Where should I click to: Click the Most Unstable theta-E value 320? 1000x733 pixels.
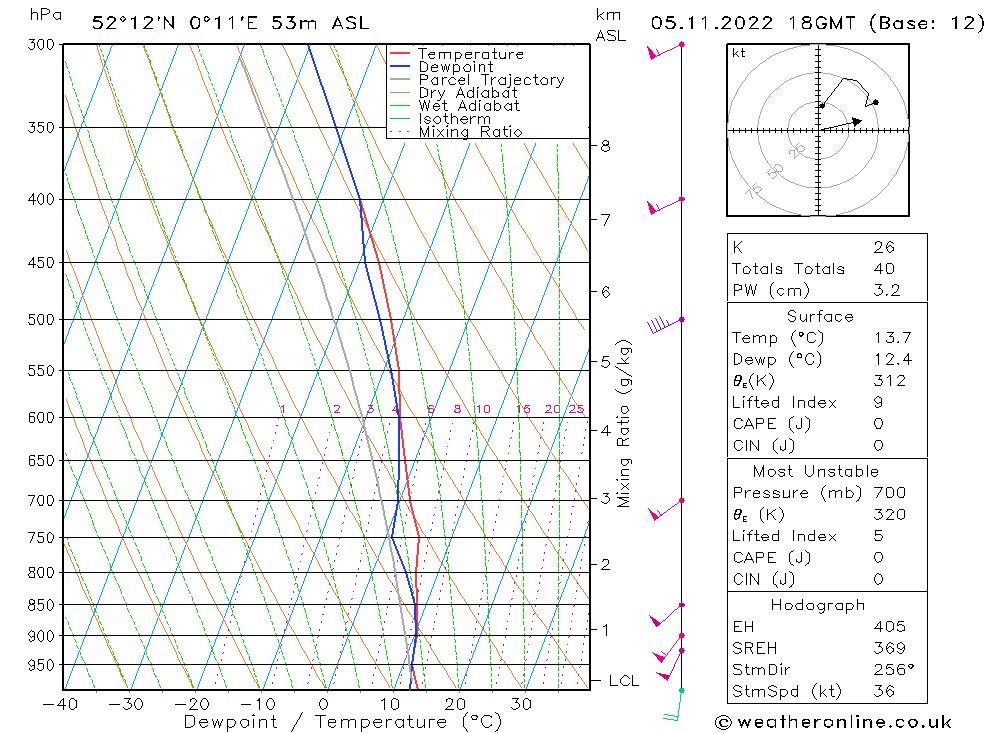coord(889,515)
